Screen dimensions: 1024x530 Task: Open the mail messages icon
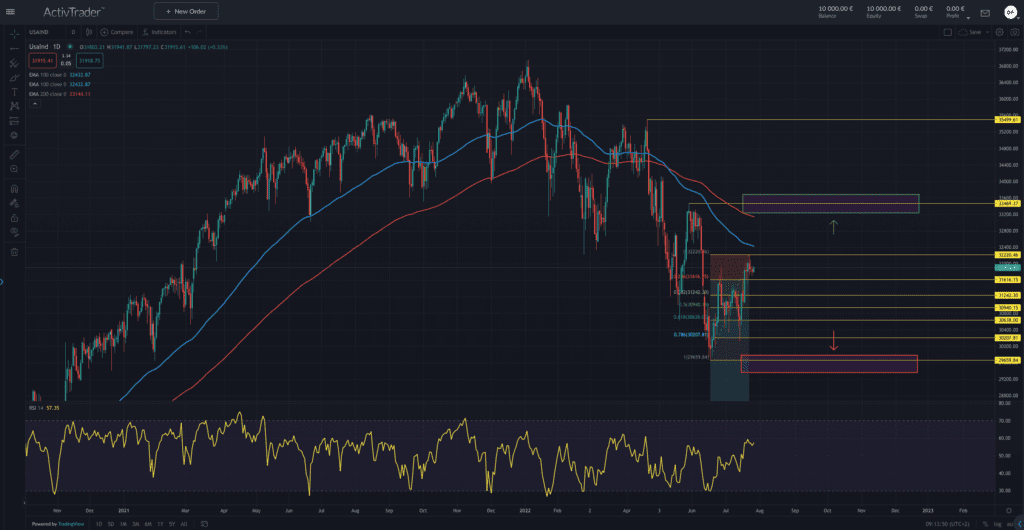point(985,12)
